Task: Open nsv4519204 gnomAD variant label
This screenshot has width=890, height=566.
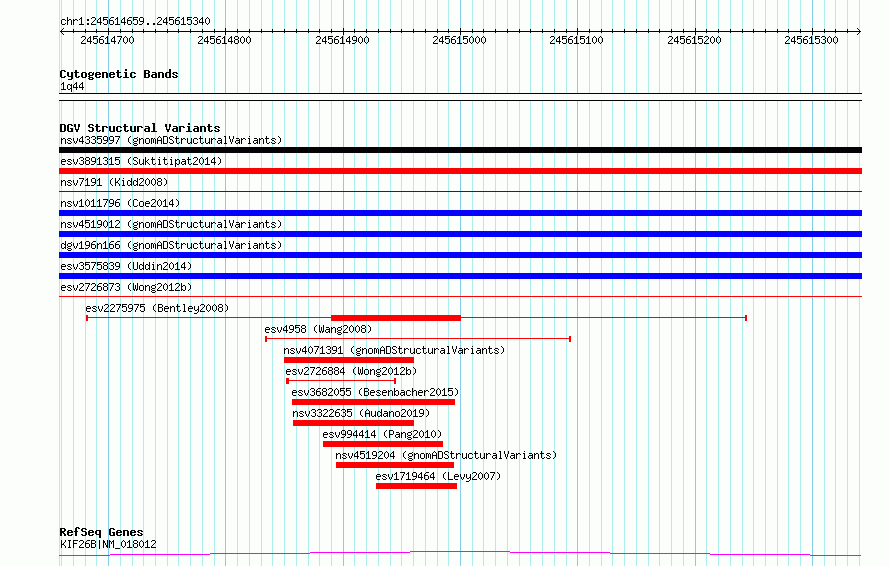Action: 446,455
